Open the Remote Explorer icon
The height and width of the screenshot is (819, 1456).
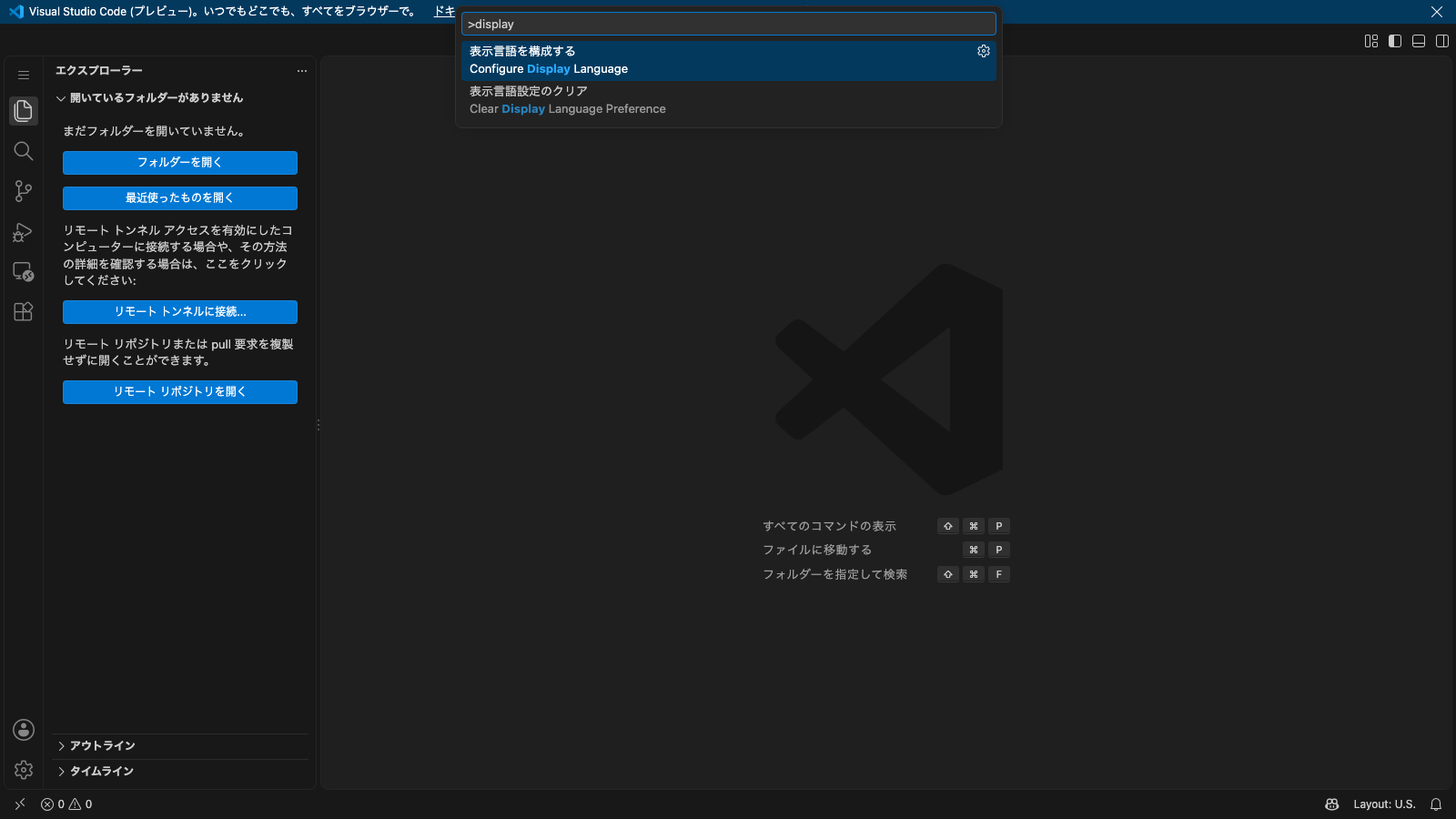pos(24,272)
